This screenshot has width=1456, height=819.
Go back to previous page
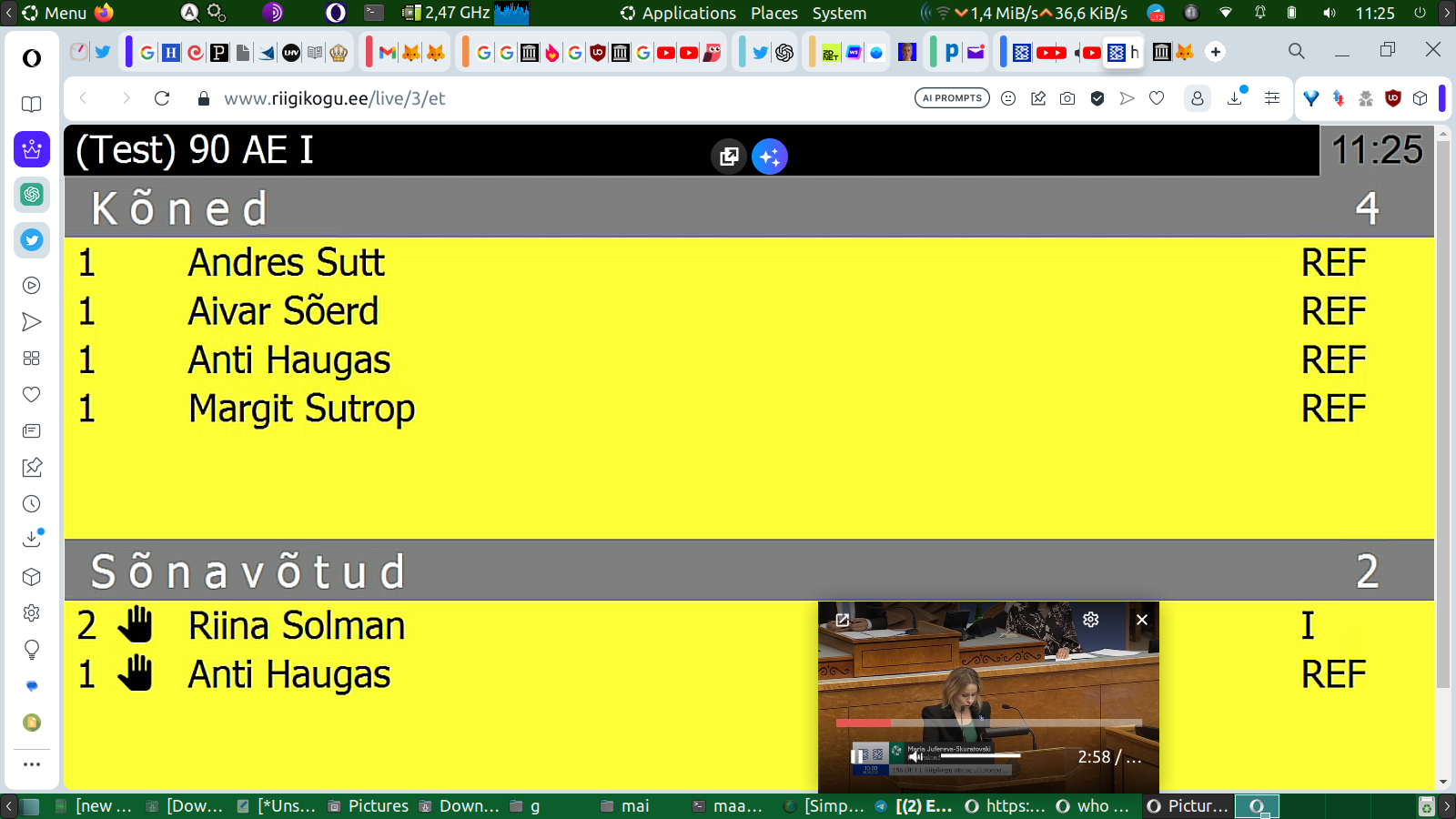(x=84, y=98)
